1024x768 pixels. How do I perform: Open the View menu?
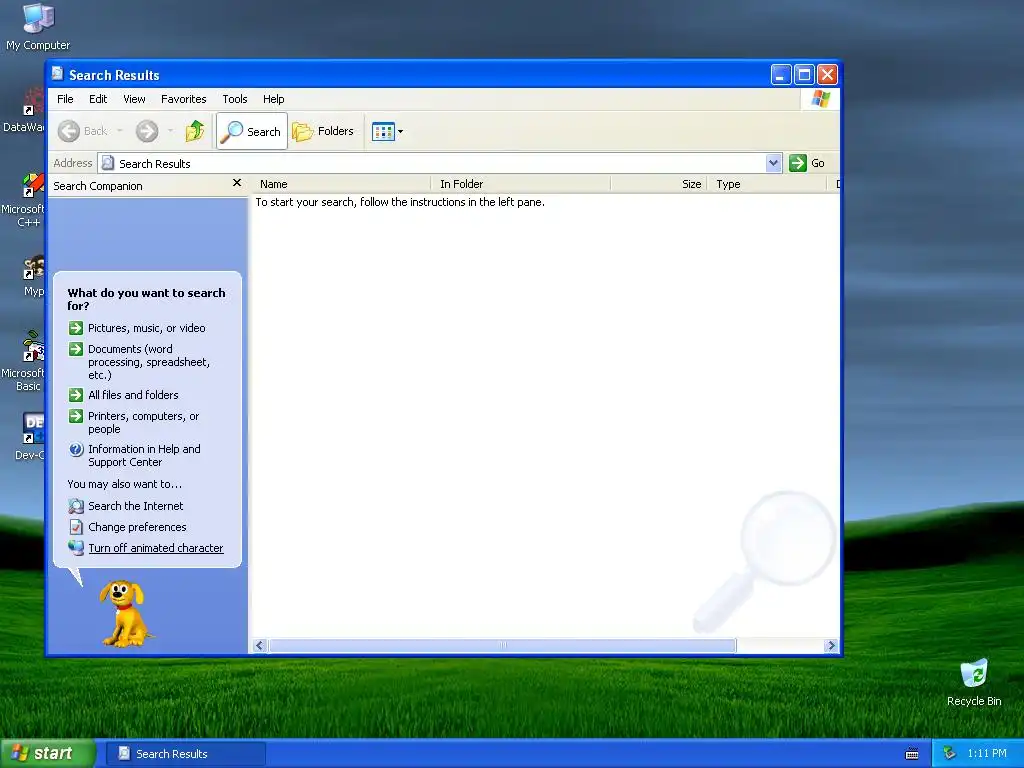(x=134, y=99)
